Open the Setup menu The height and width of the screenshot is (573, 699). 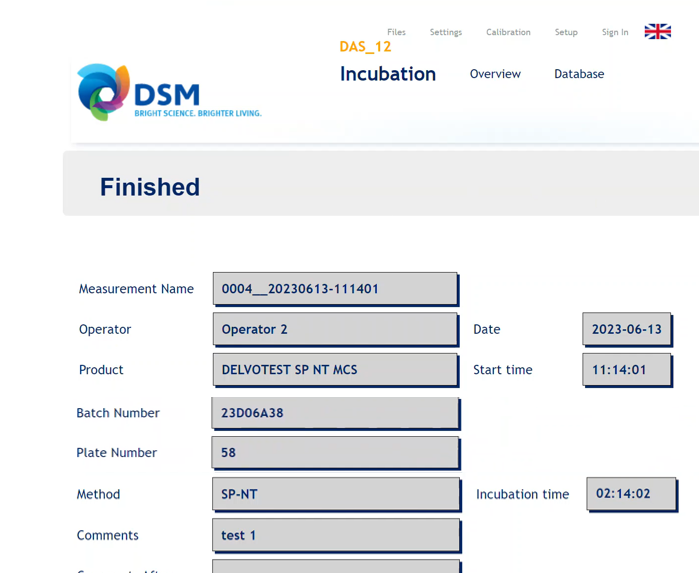tap(566, 32)
